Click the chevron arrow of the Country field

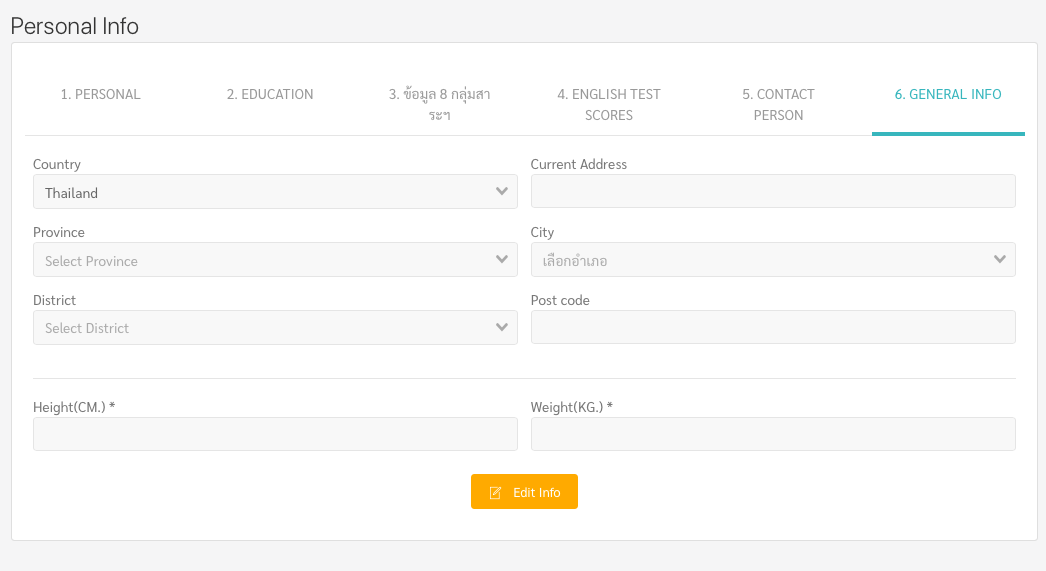502,191
